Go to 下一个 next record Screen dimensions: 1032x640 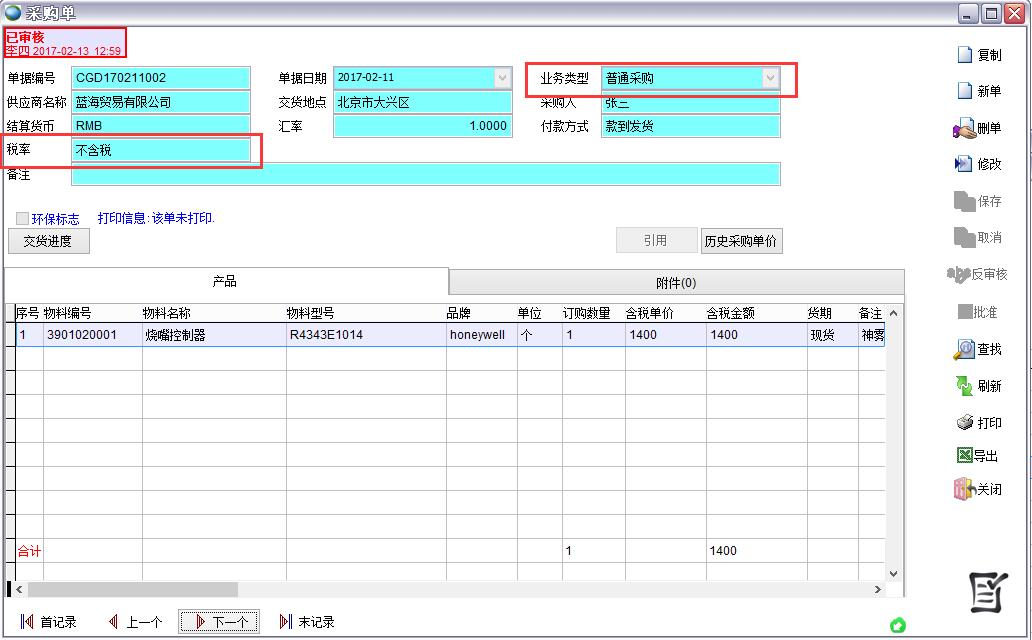coord(219,622)
